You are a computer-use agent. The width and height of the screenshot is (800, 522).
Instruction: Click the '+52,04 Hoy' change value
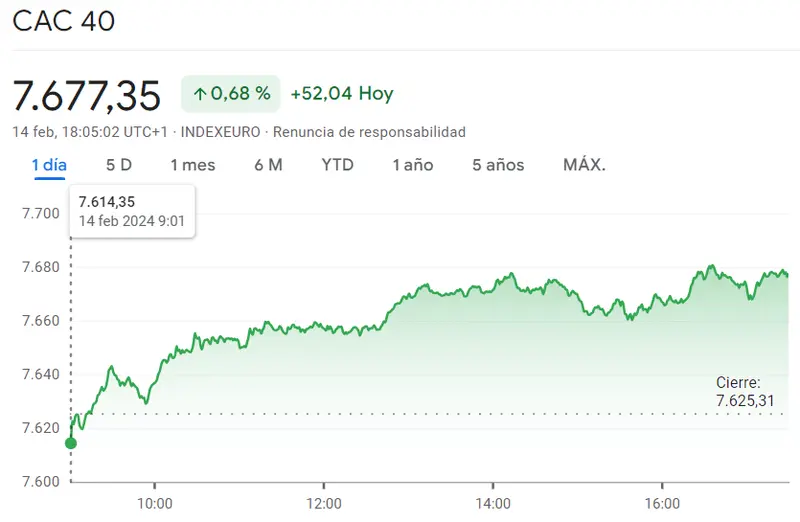tap(342, 94)
